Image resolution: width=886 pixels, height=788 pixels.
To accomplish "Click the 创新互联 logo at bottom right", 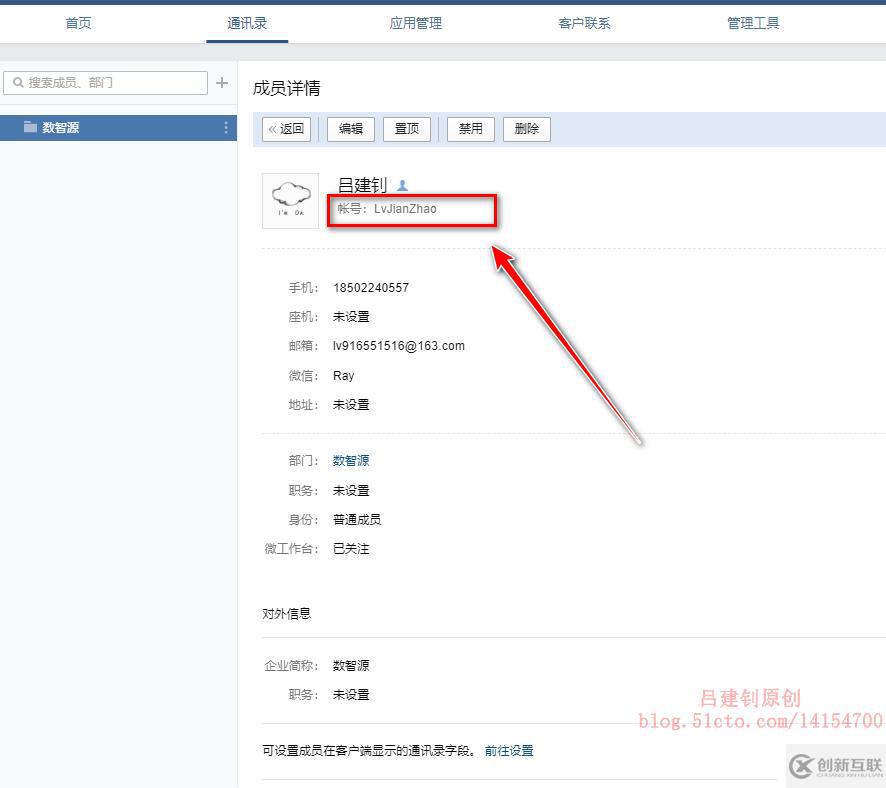I will point(835,764).
